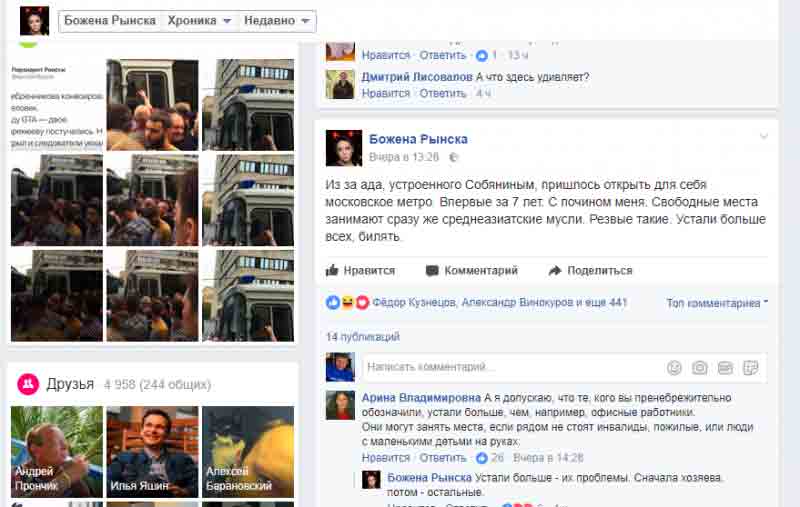Click the pink Друзья friends icon

28,384
